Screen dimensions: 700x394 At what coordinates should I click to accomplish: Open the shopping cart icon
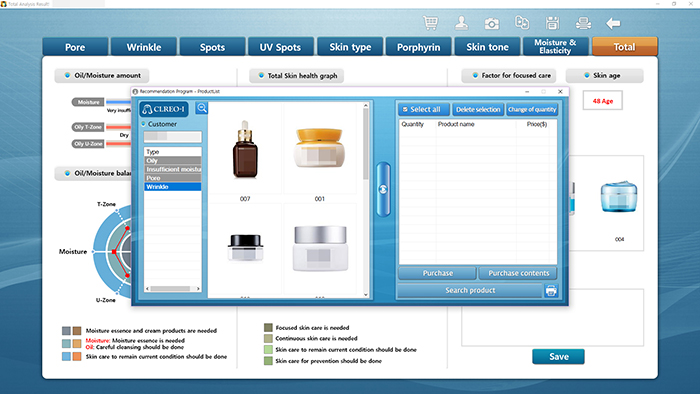coord(430,23)
